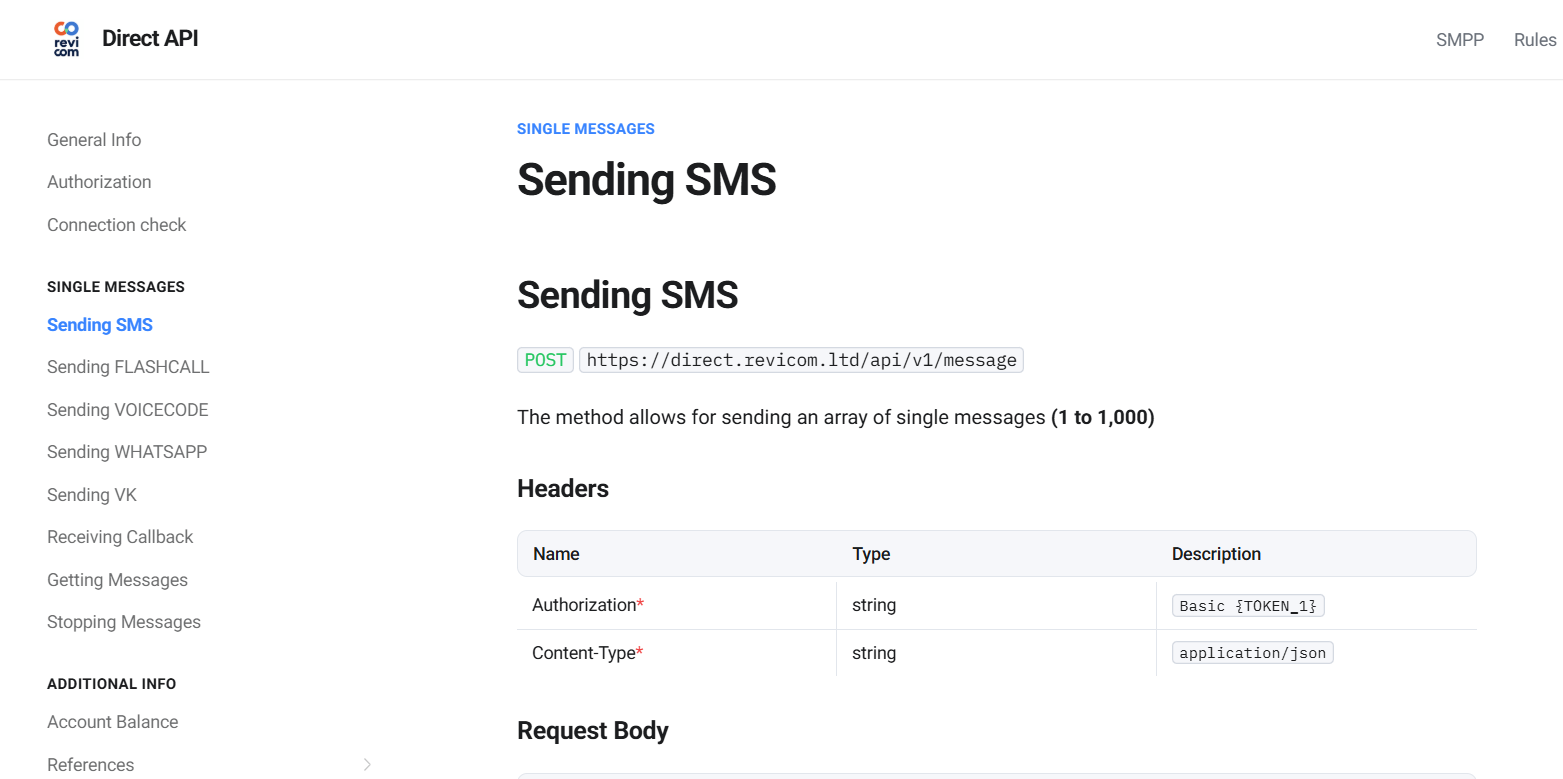View the Account Balance page

click(x=113, y=722)
